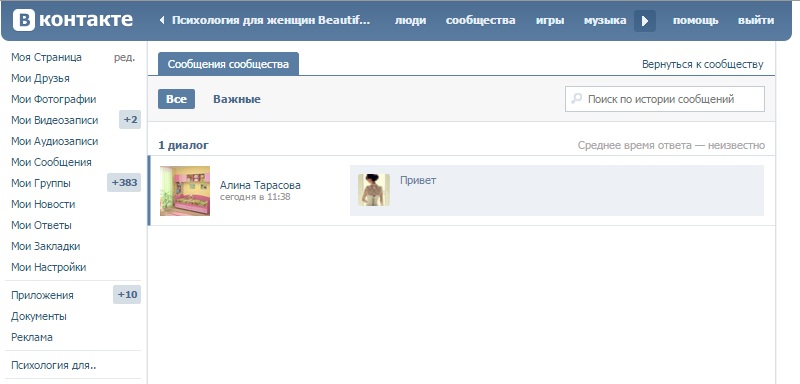800x384 pixels.
Task: Show all messages with Все filter
Action: 177,99
